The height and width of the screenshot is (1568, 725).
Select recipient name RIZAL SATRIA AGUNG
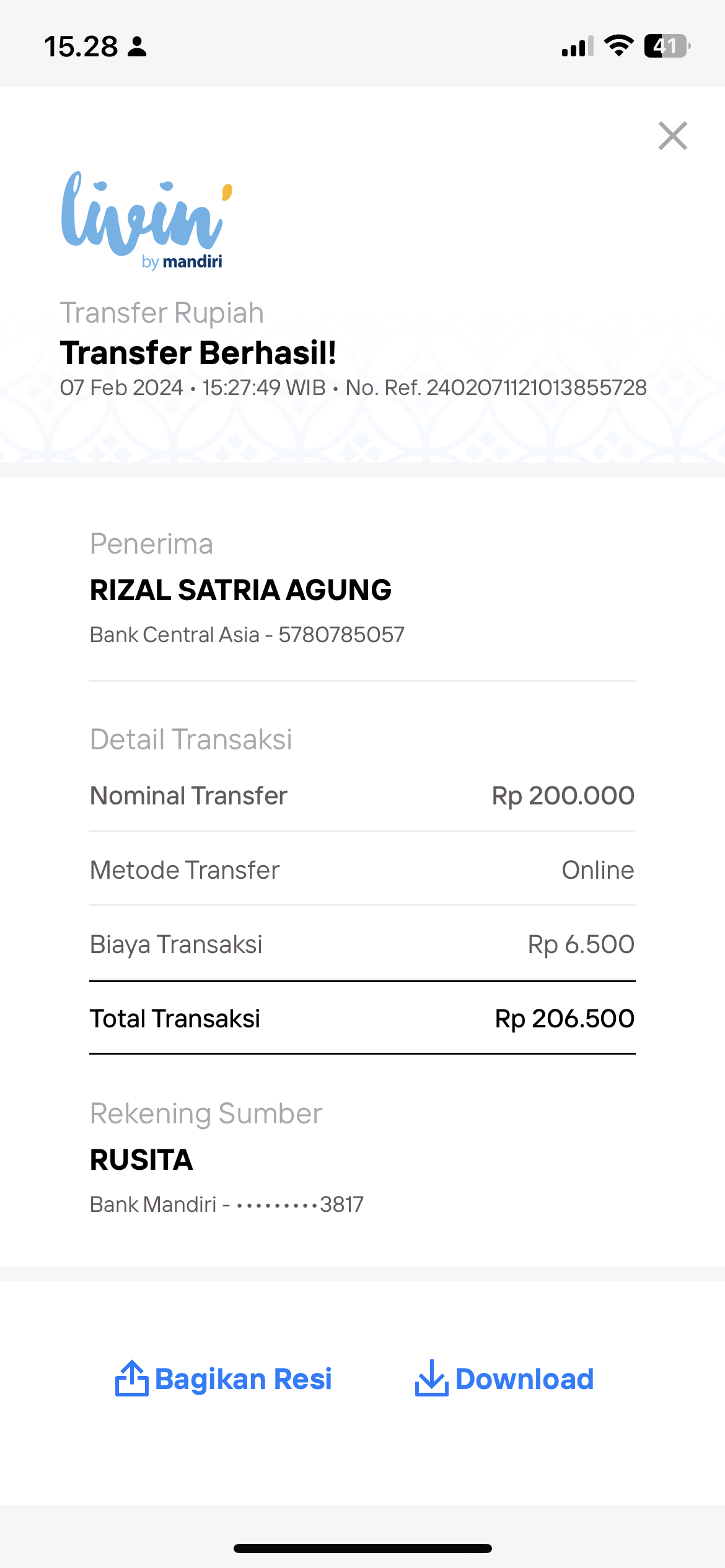tap(240, 590)
